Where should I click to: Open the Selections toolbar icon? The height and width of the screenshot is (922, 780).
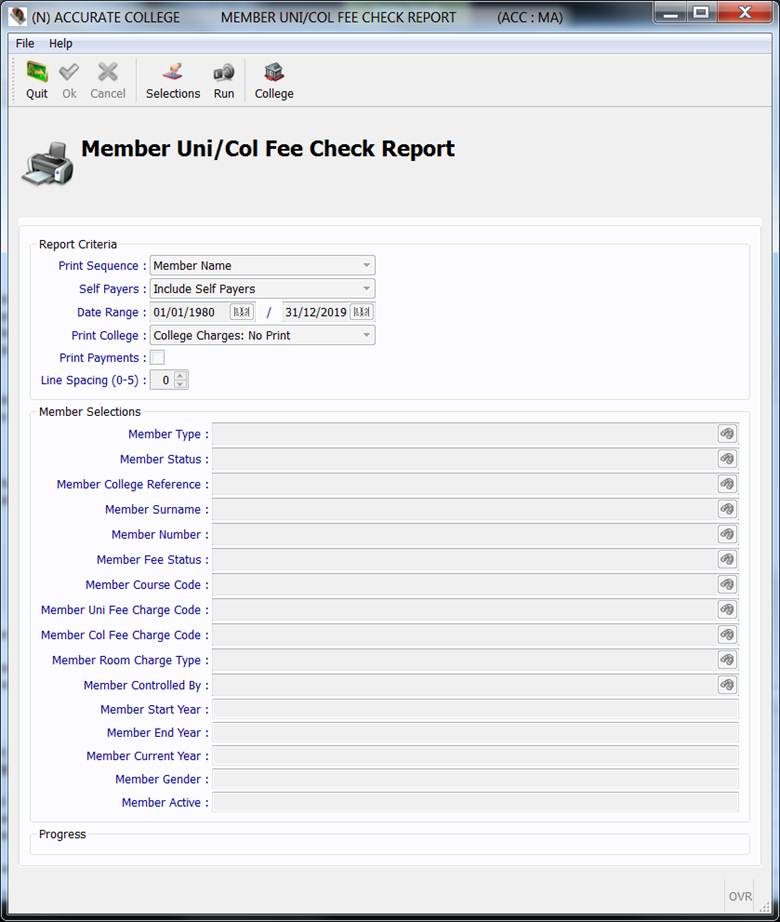pos(173,80)
